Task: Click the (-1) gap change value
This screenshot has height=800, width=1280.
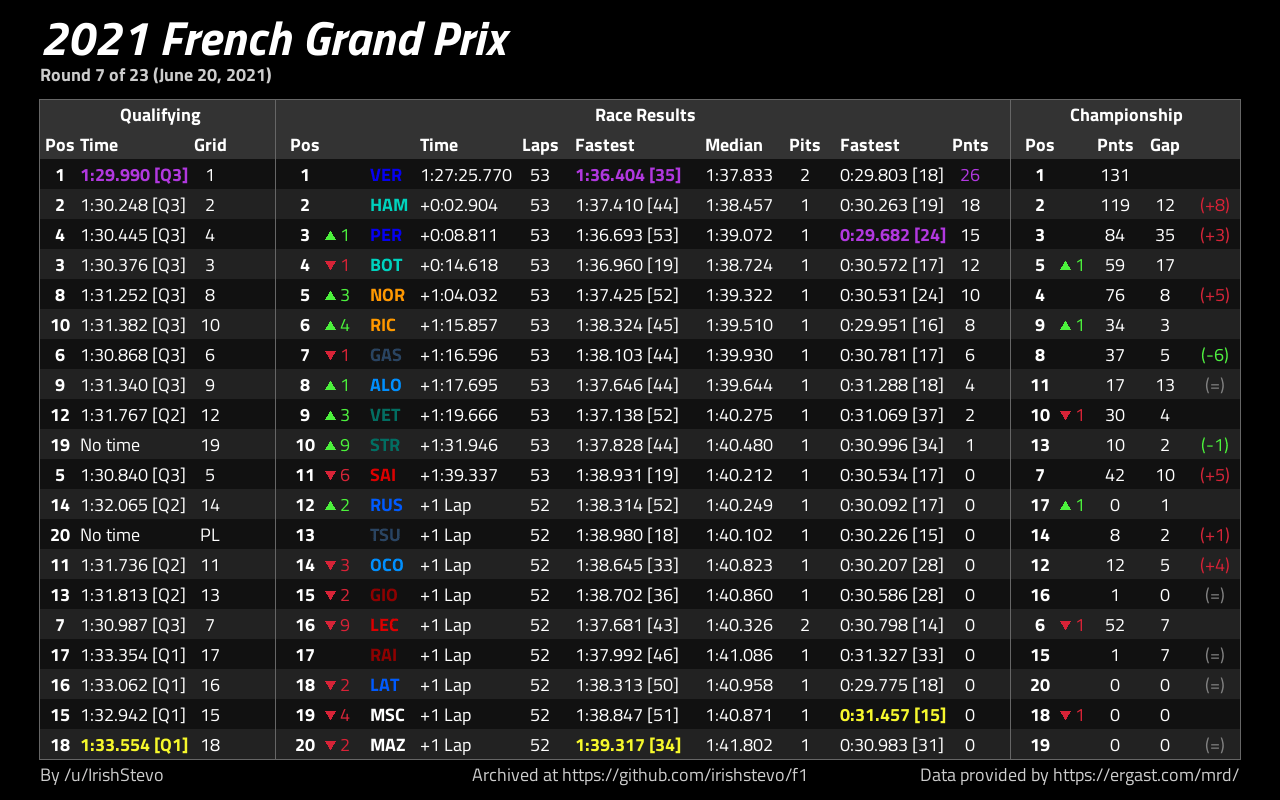Action: tap(1214, 445)
